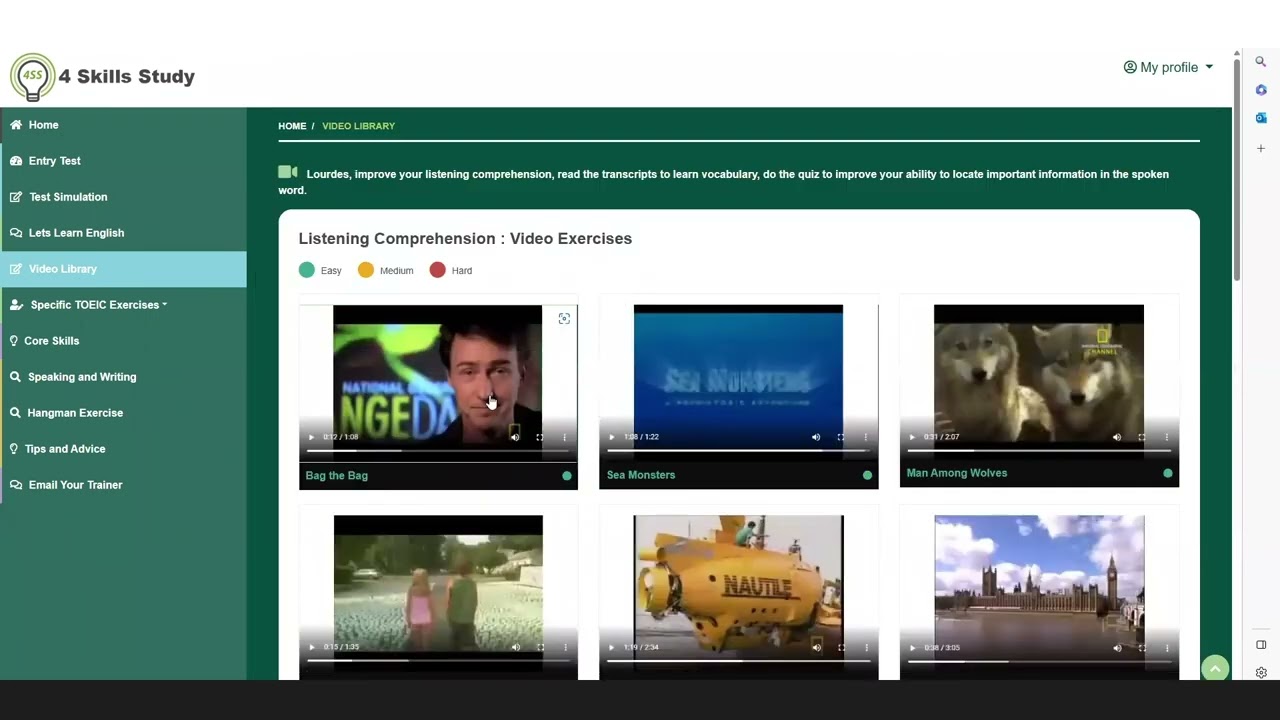
Task: Click the yellow Medium difficulty dot
Action: [366, 270]
